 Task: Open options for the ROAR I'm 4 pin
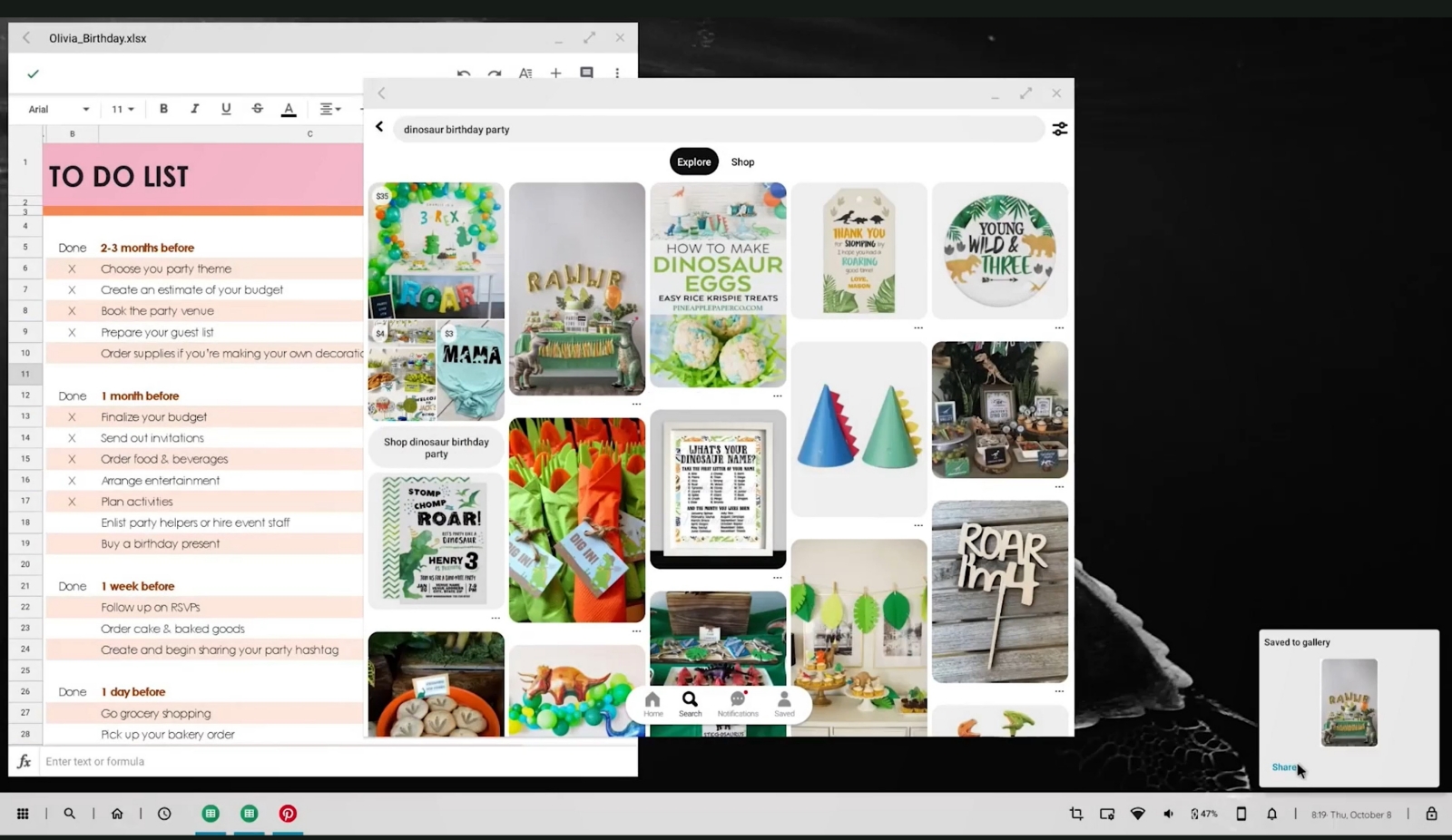click(1059, 691)
